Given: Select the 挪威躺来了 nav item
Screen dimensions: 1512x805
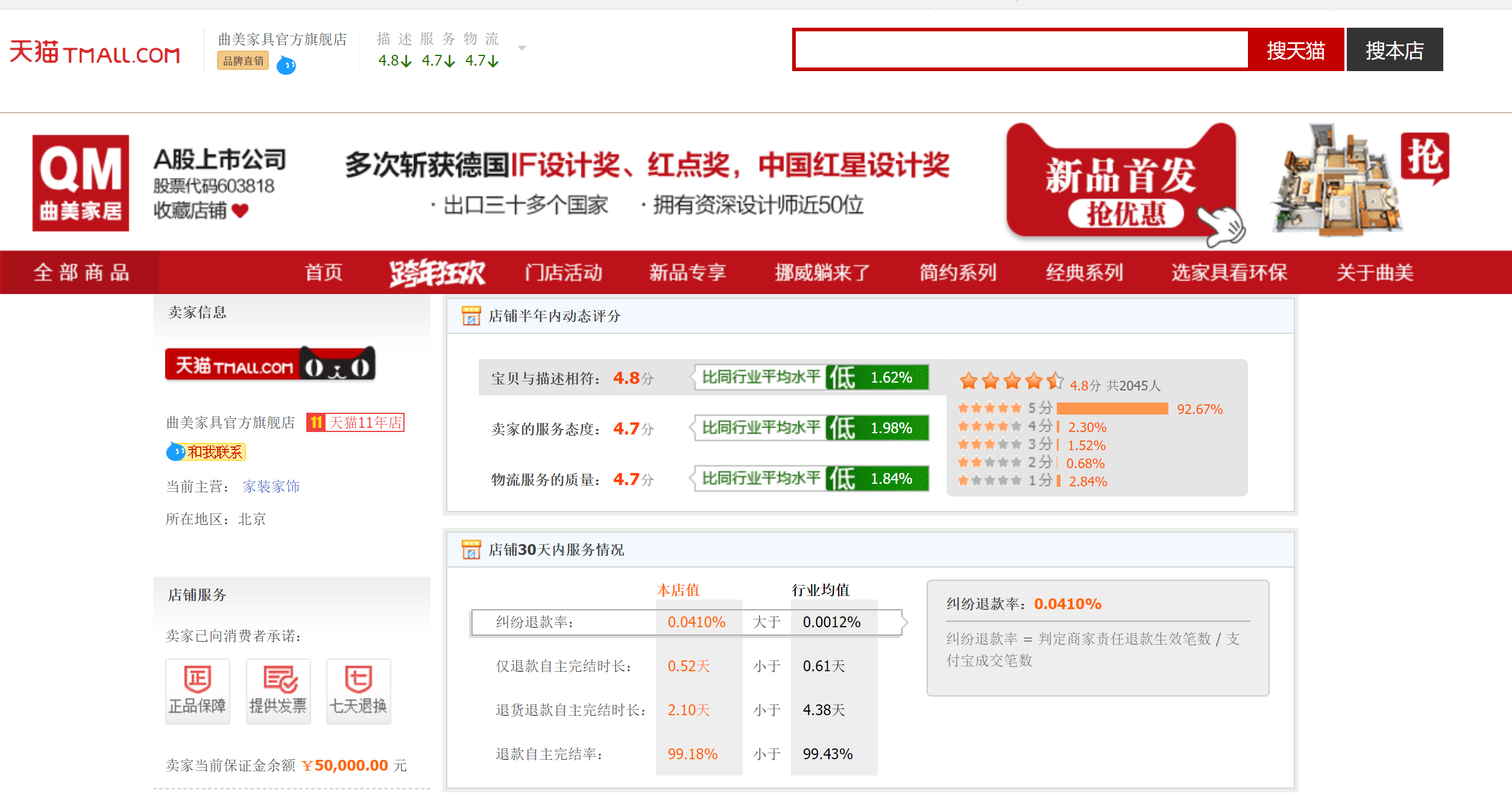Looking at the screenshot, I should pos(822,272).
